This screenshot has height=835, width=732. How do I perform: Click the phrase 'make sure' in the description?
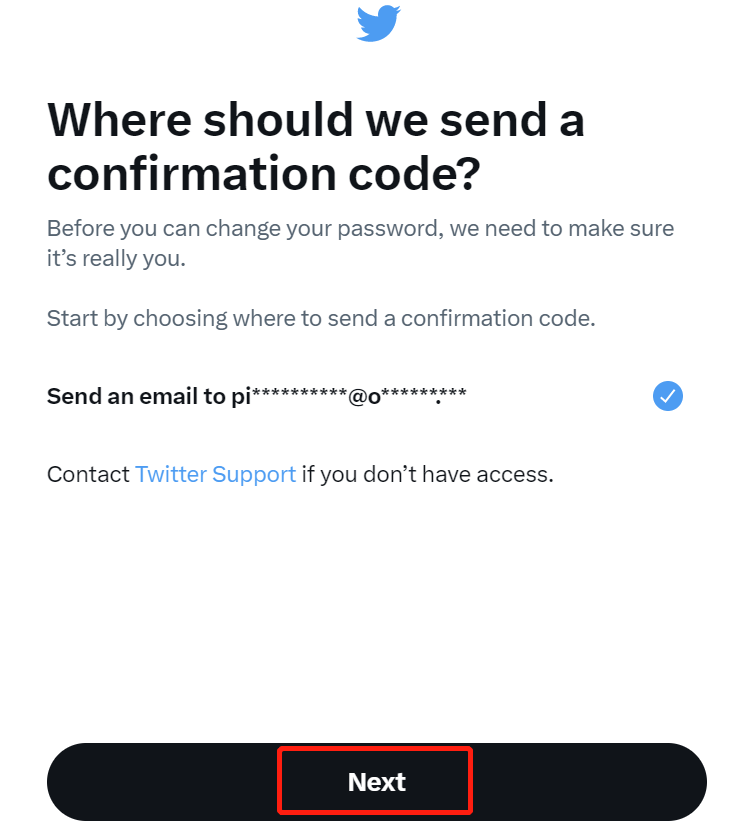(x=621, y=228)
